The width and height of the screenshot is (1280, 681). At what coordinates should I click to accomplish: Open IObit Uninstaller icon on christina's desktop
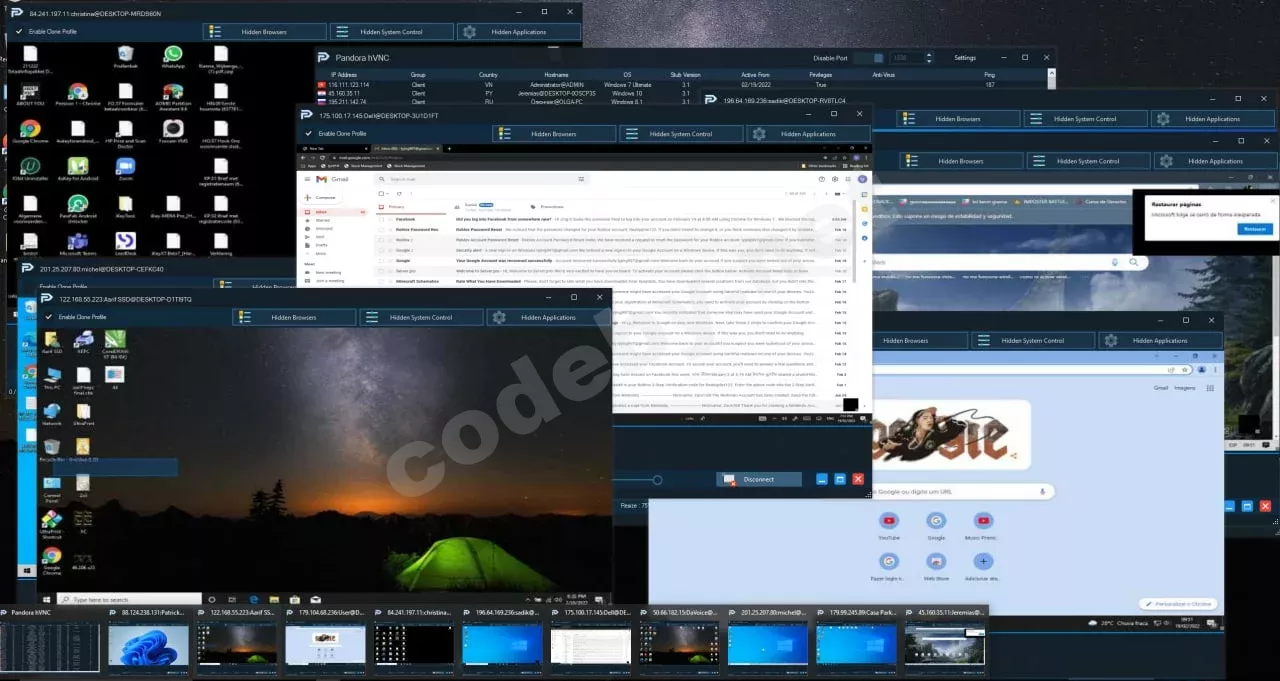coord(30,169)
